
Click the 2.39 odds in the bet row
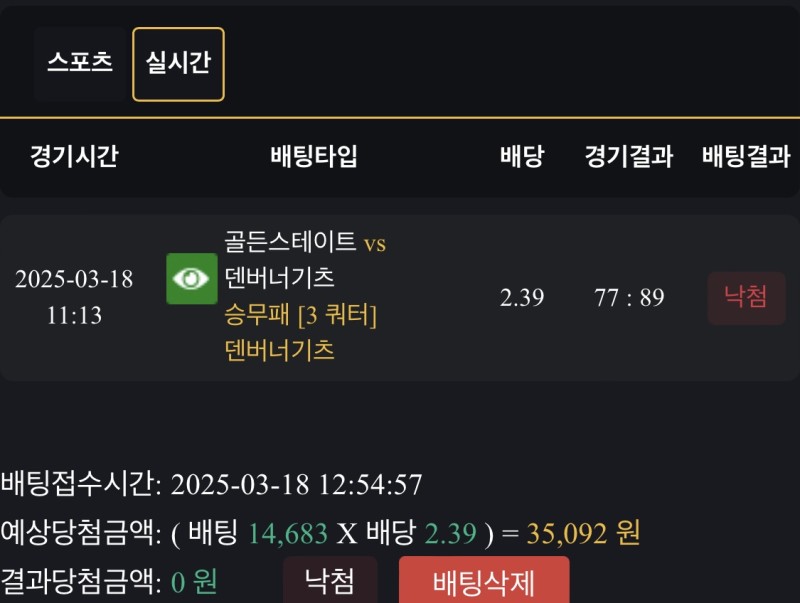(x=521, y=298)
